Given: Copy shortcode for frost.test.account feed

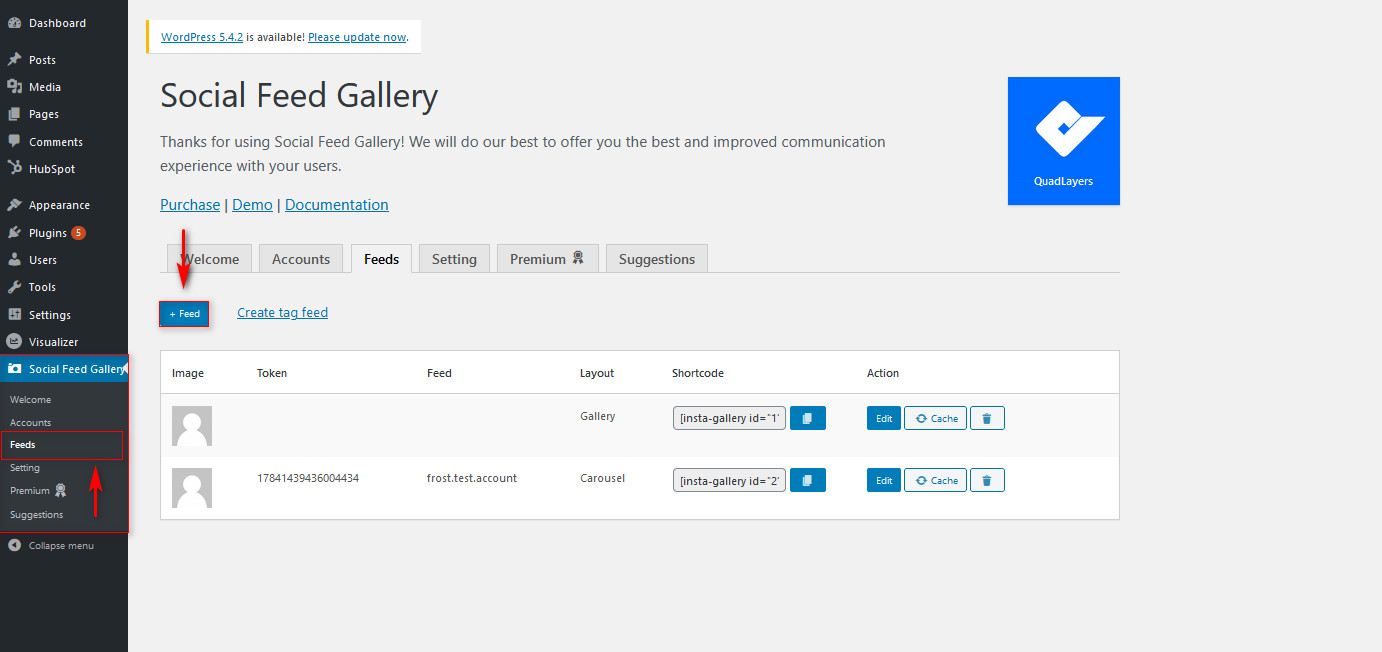Looking at the screenshot, I should pyautogui.click(x=808, y=481).
